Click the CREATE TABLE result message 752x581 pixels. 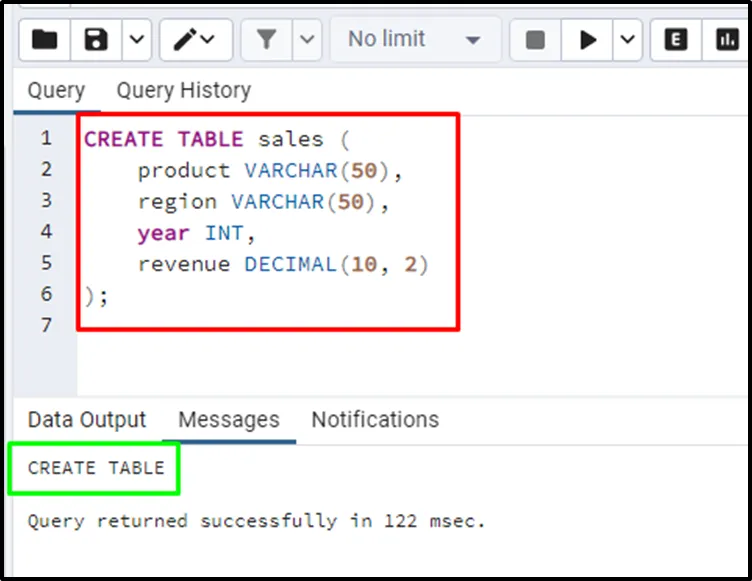[96, 468]
